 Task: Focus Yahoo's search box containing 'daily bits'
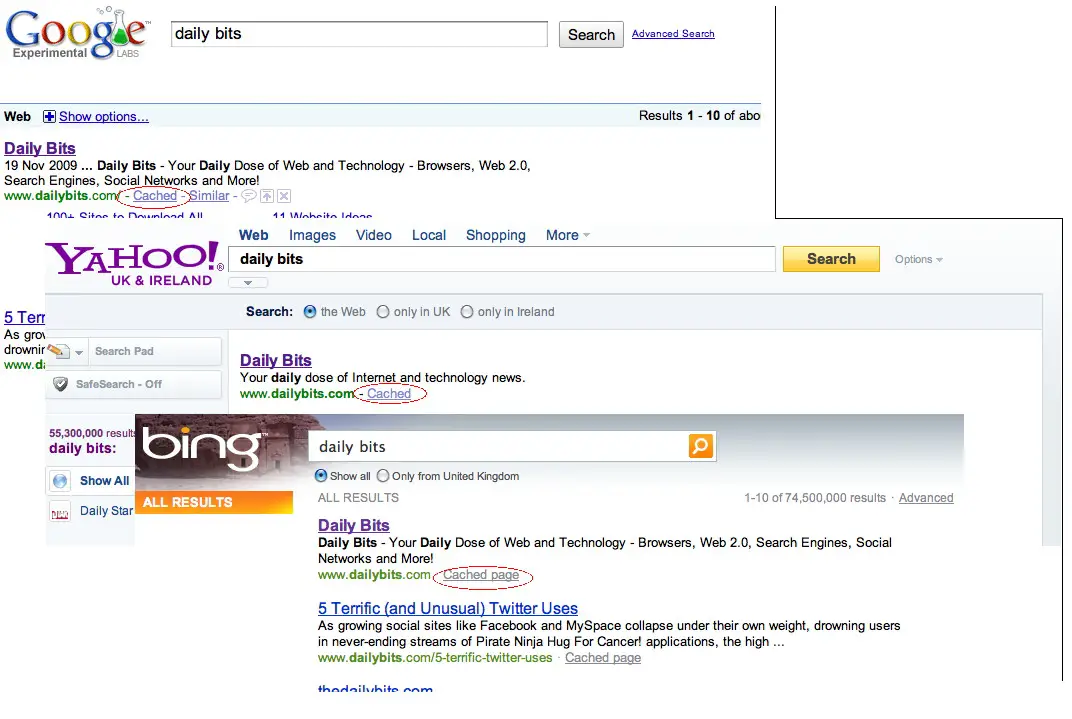click(x=502, y=259)
